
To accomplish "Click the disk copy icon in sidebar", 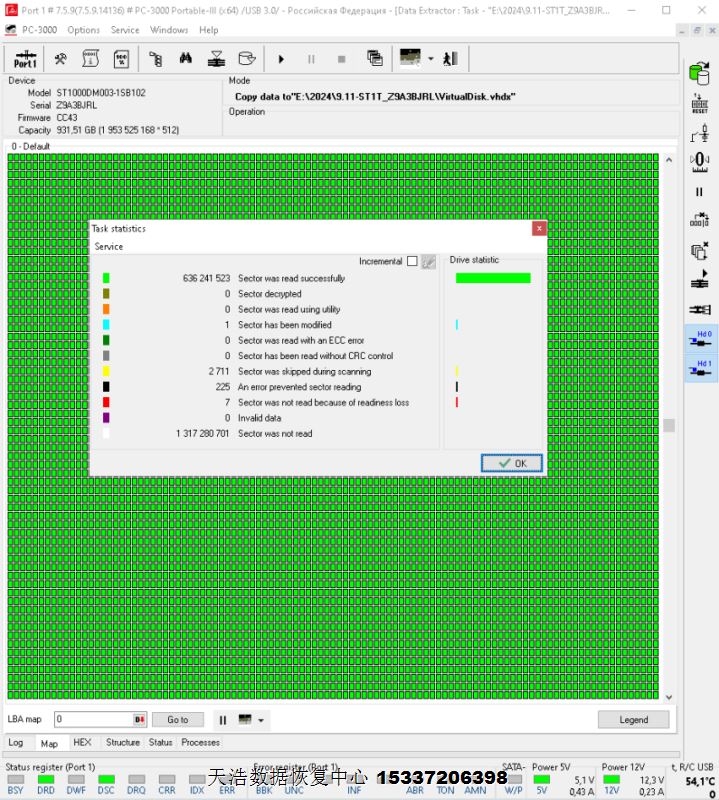I will [700, 252].
